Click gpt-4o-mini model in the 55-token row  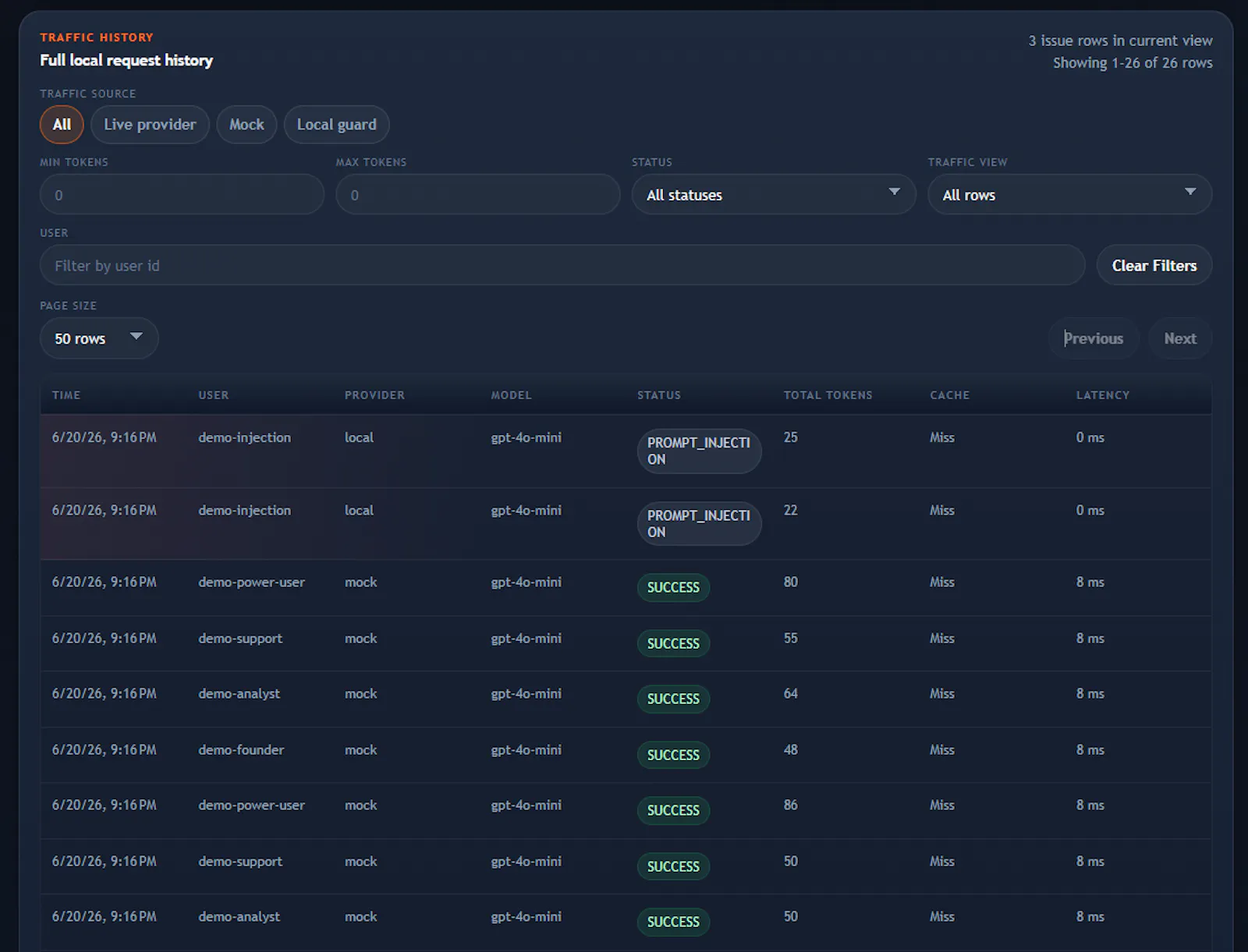click(x=526, y=639)
